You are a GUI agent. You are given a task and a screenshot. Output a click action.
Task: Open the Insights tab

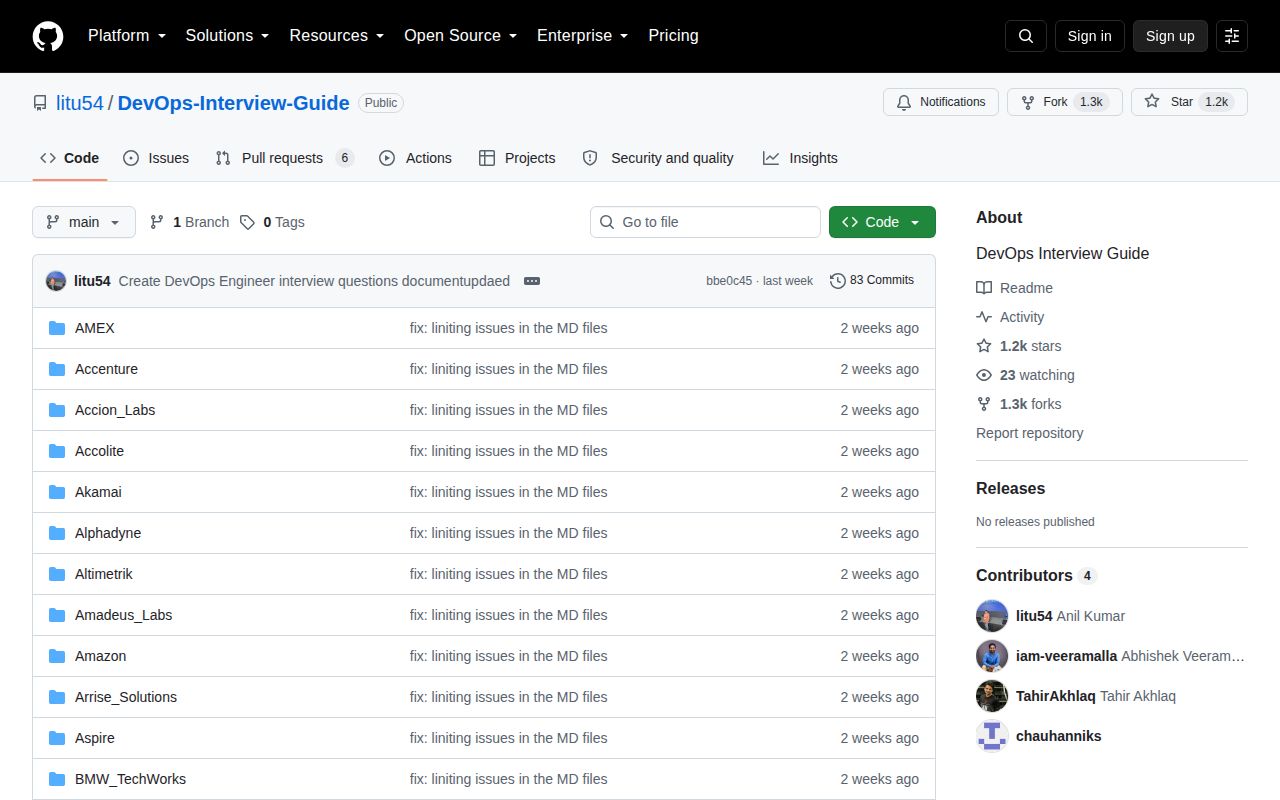tap(800, 158)
